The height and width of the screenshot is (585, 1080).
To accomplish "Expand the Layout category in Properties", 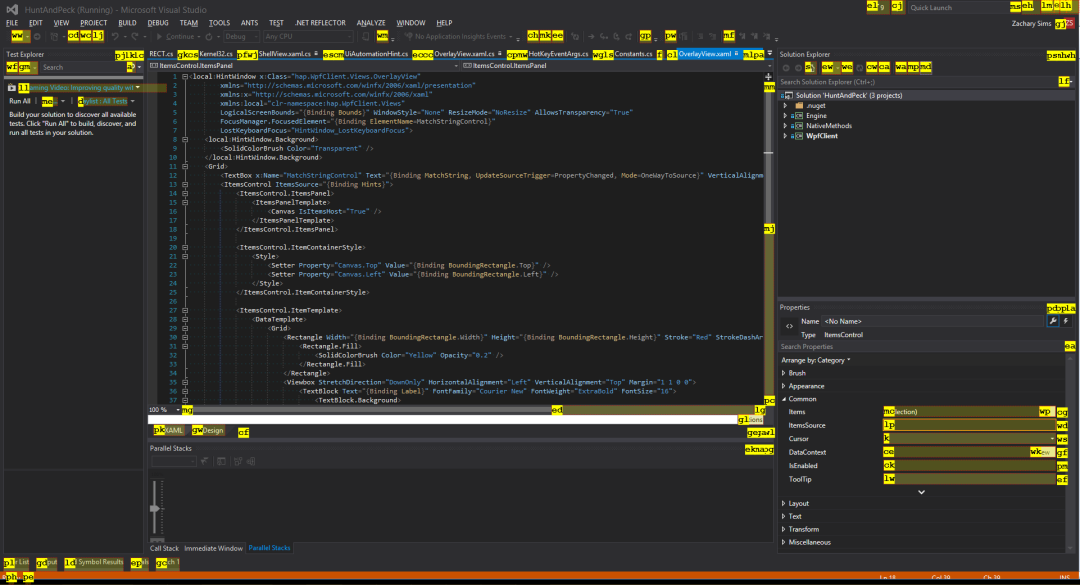I will tap(784, 503).
